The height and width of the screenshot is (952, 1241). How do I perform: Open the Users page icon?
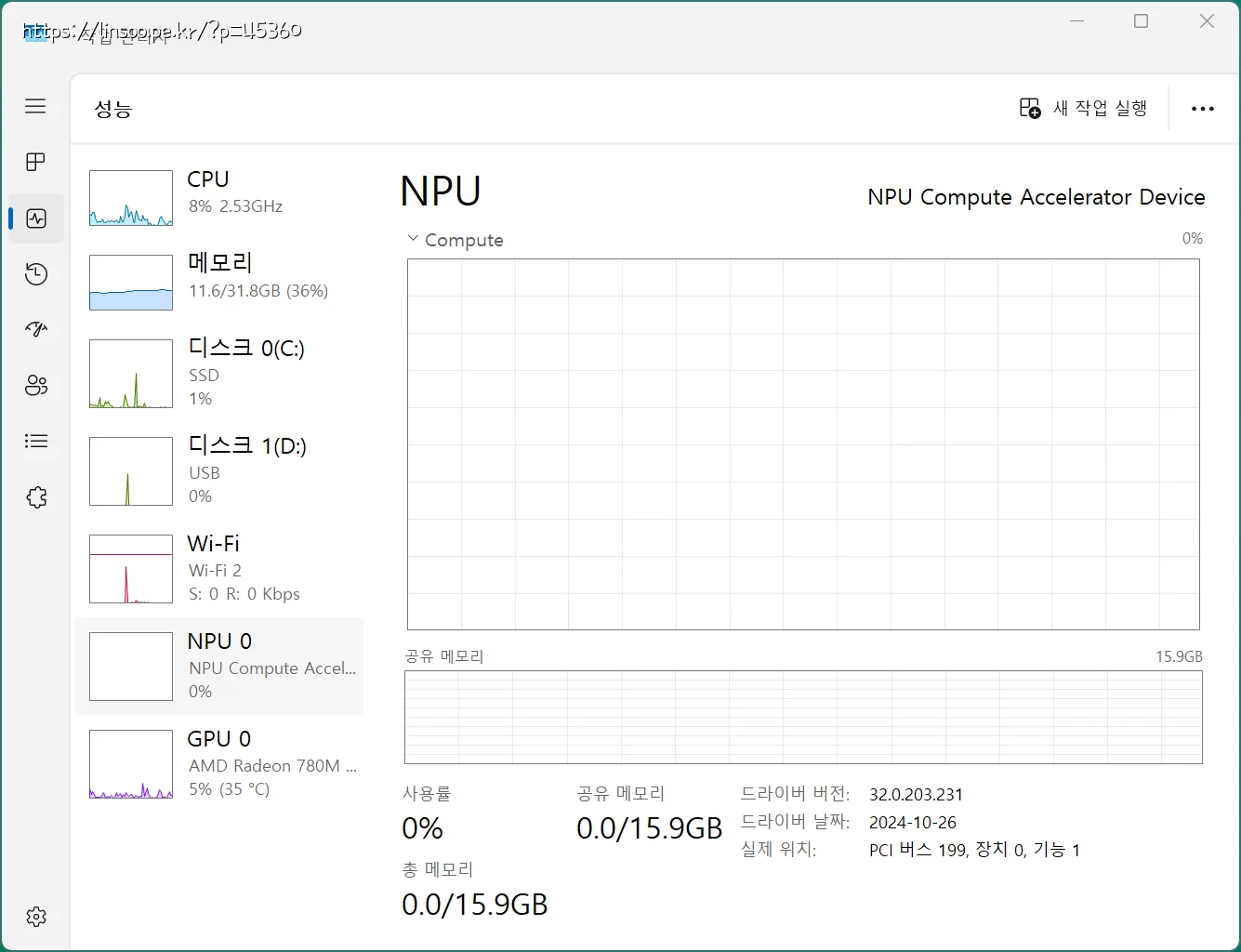[x=36, y=386]
